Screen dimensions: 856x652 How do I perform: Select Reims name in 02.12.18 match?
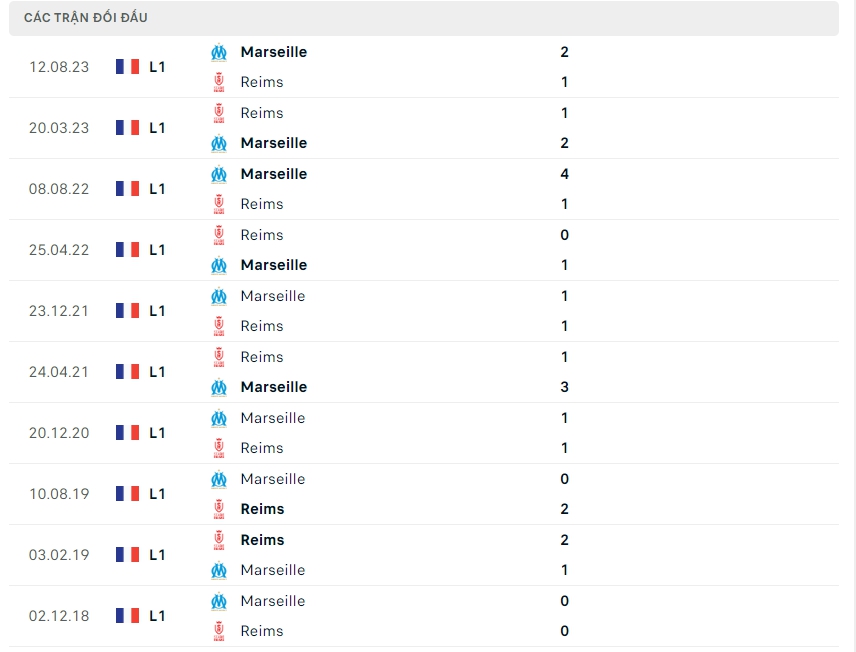pos(262,631)
